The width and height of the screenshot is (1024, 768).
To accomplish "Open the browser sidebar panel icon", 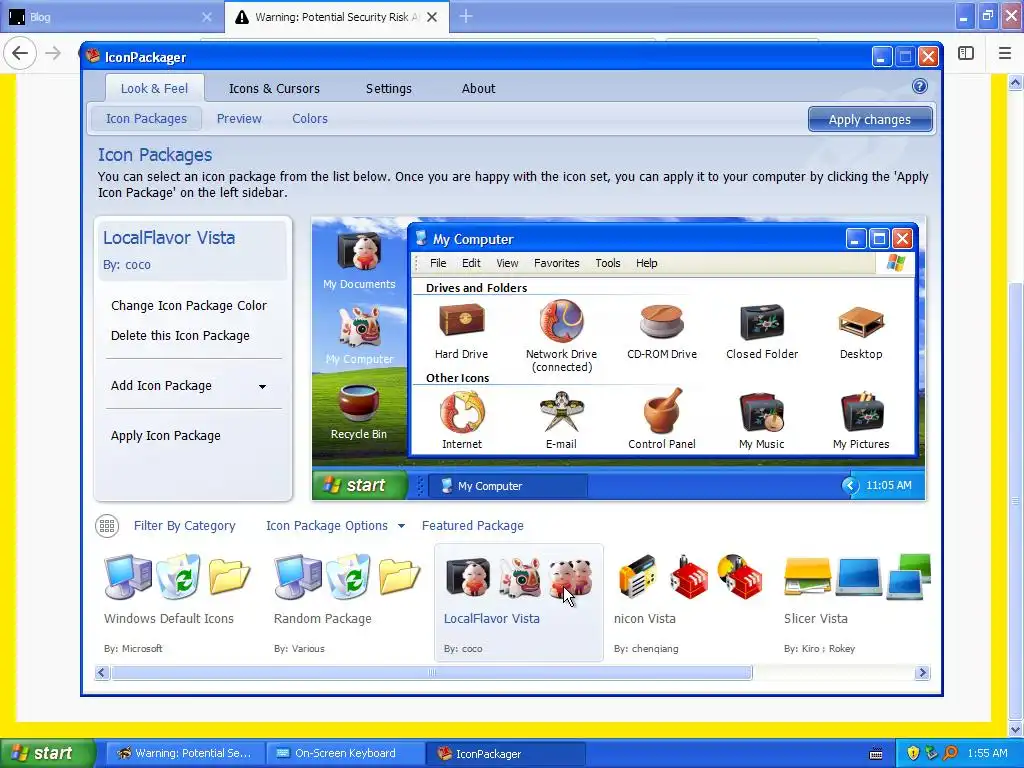I will click(x=966, y=53).
